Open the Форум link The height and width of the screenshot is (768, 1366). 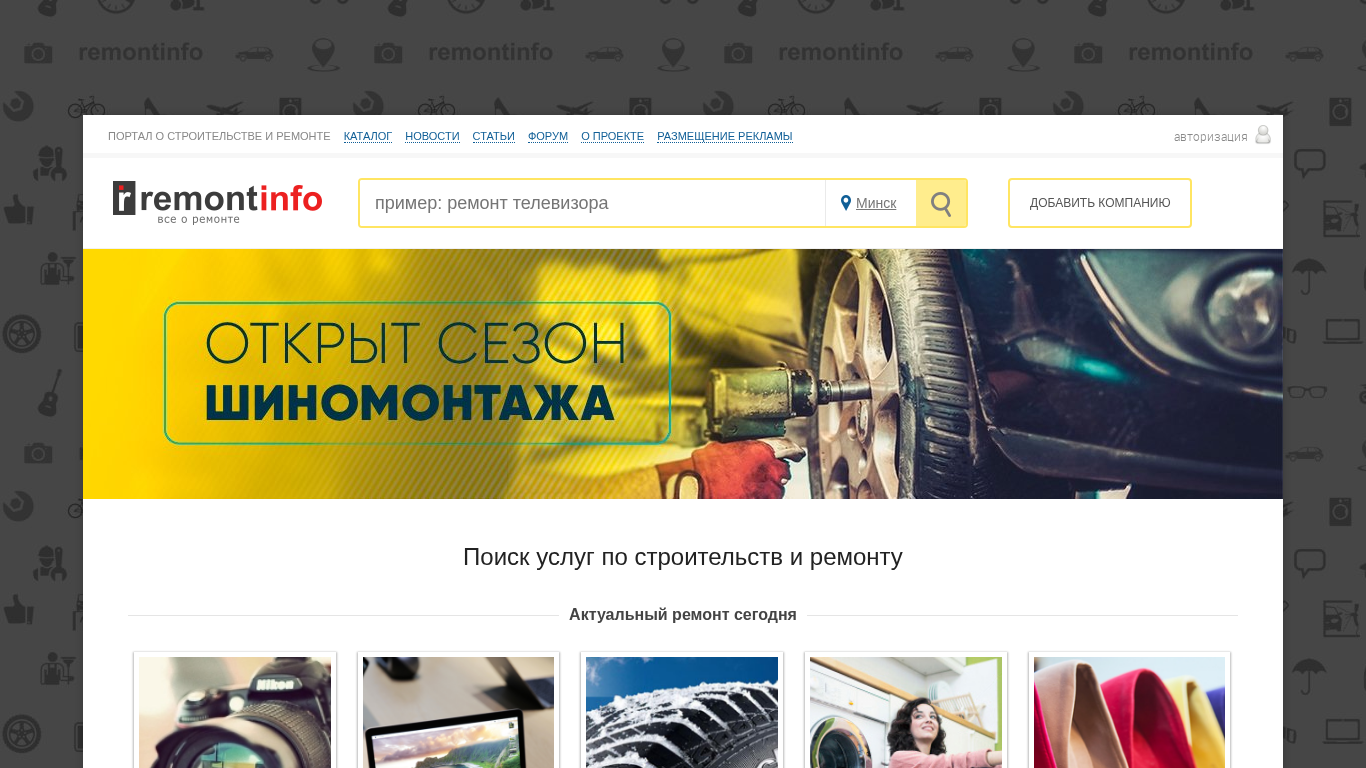tap(548, 136)
